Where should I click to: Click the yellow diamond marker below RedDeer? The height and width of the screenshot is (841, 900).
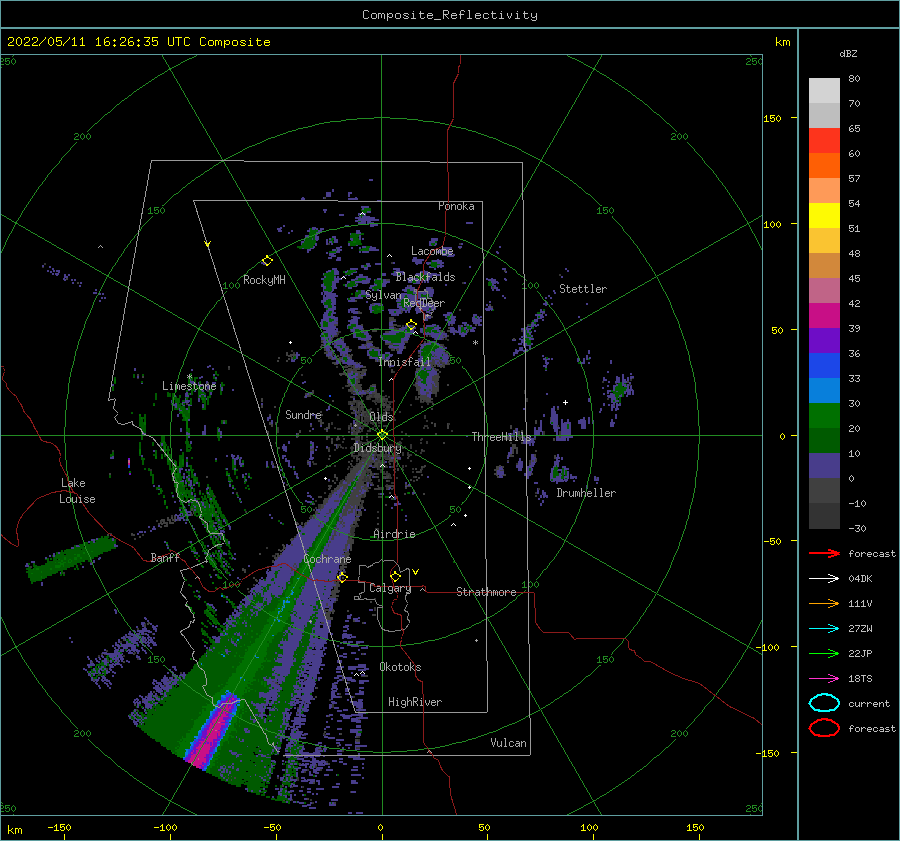coord(411,325)
